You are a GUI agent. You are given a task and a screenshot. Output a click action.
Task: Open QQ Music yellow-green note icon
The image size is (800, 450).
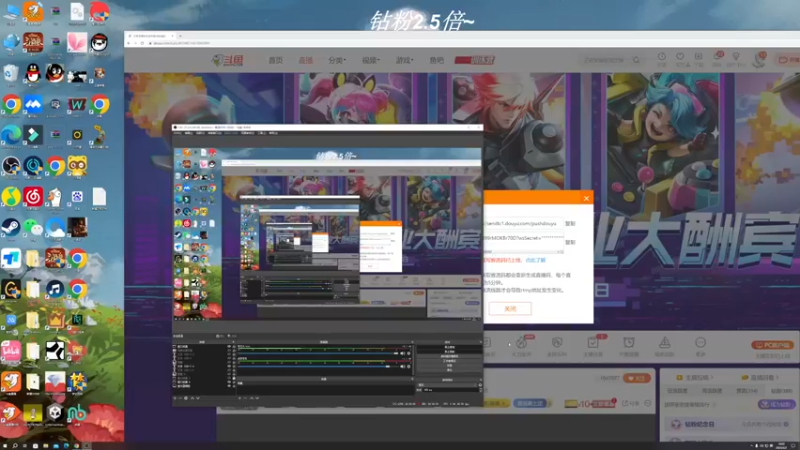pyautogui.click(x=11, y=197)
